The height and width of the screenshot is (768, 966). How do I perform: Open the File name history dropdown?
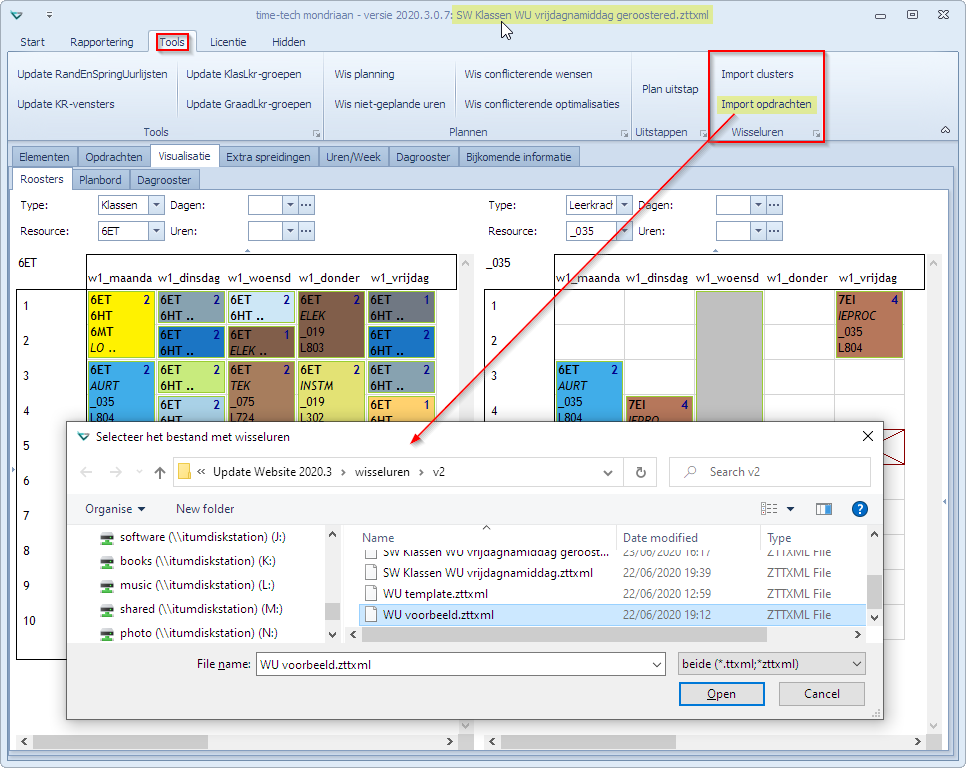(x=657, y=665)
